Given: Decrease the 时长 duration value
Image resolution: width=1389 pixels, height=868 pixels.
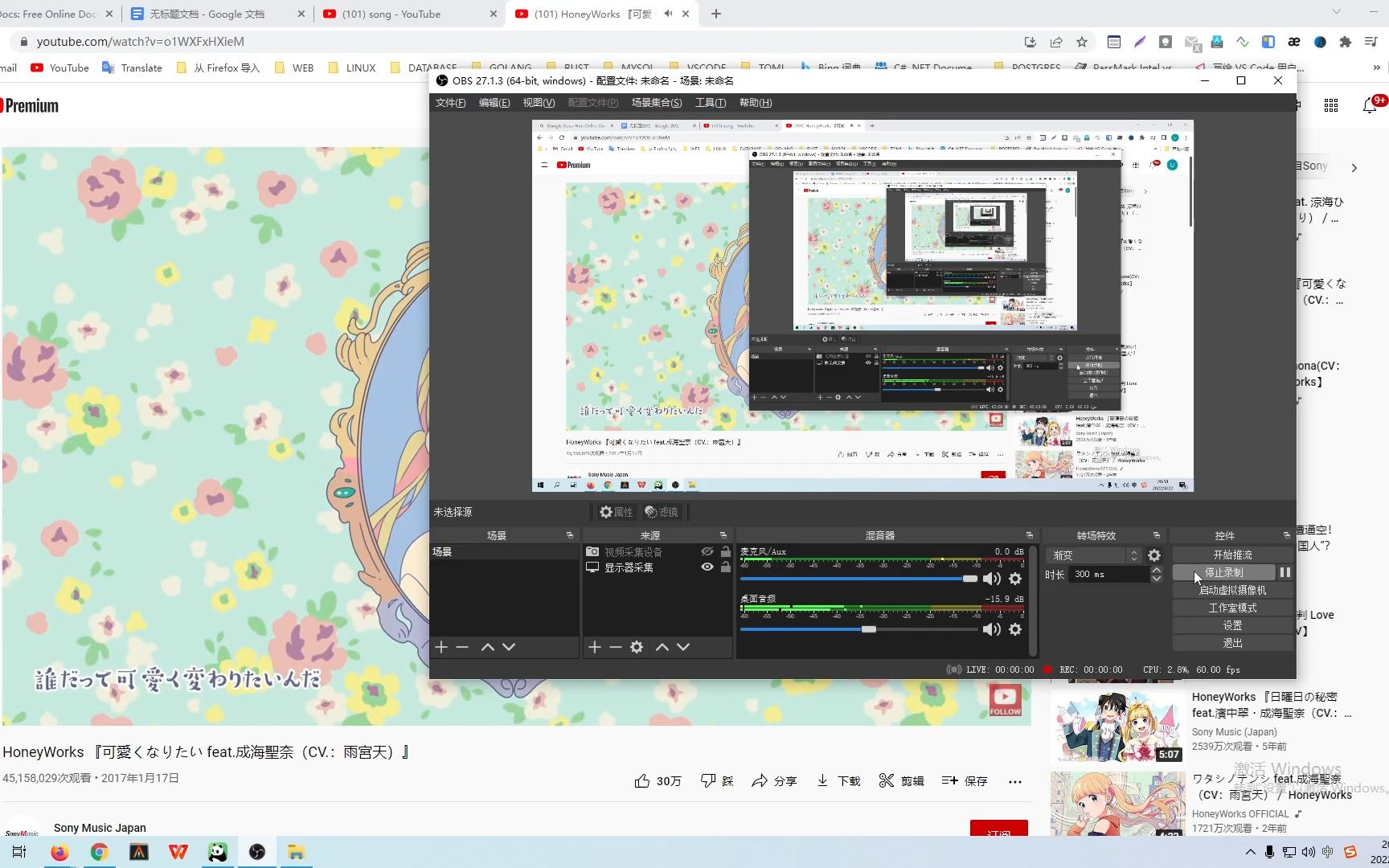Looking at the screenshot, I should click(x=1157, y=579).
